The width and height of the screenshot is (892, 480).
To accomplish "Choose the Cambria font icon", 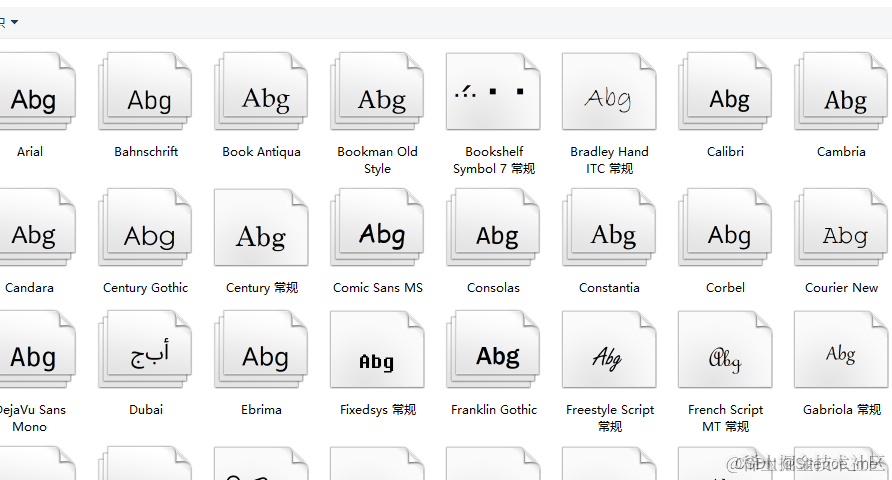I will [x=841, y=91].
